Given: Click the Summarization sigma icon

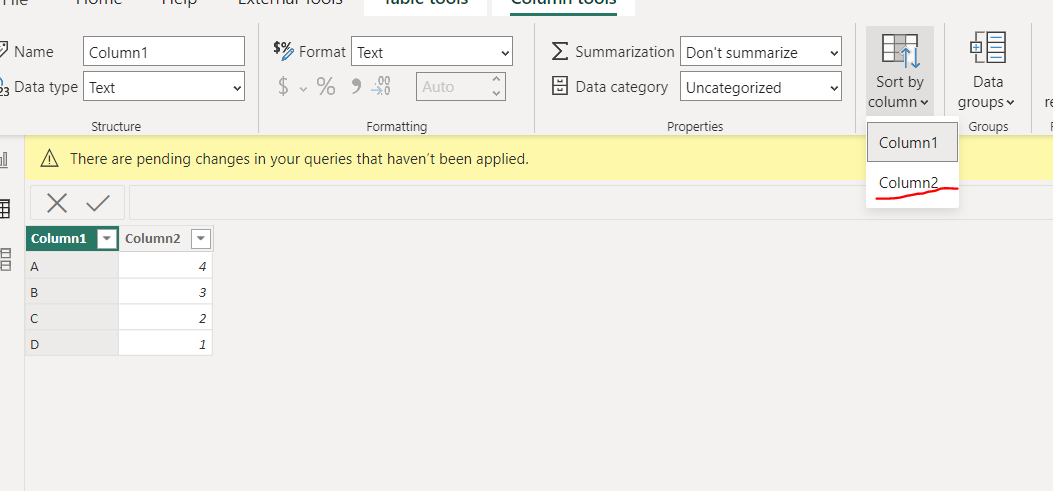Looking at the screenshot, I should coord(559,52).
